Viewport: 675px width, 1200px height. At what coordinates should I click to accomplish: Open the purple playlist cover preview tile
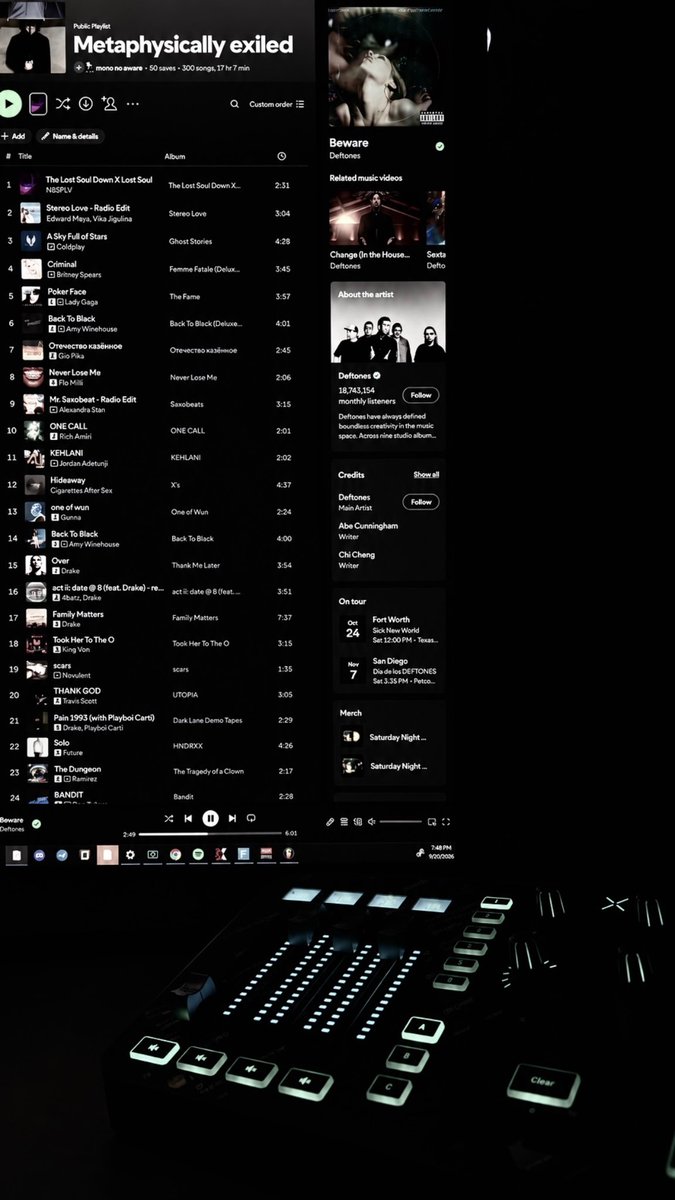[x=38, y=103]
